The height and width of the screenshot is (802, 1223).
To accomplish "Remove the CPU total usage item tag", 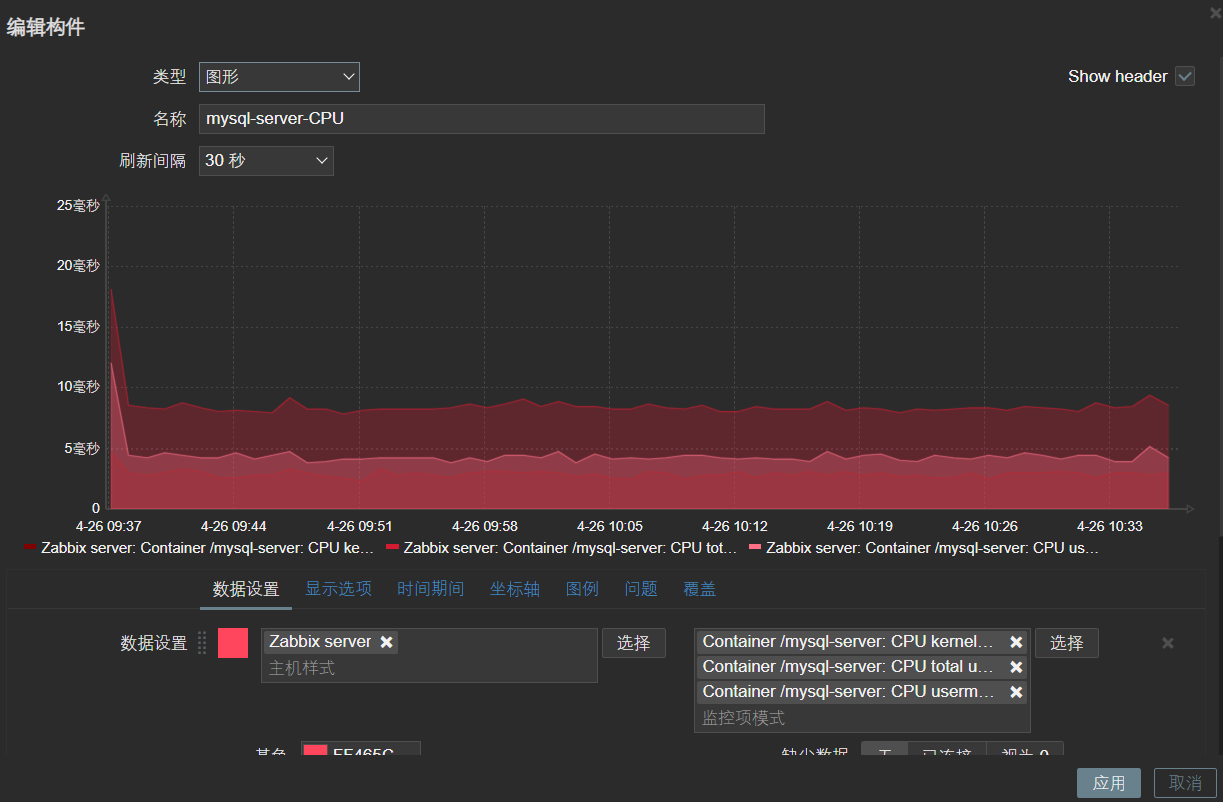I will (x=1016, y=667).
